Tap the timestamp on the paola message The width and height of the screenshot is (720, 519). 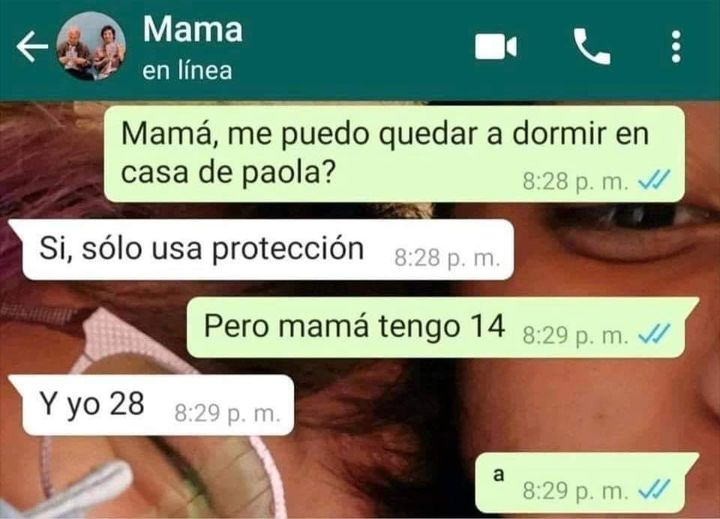[x=575, y=181]
